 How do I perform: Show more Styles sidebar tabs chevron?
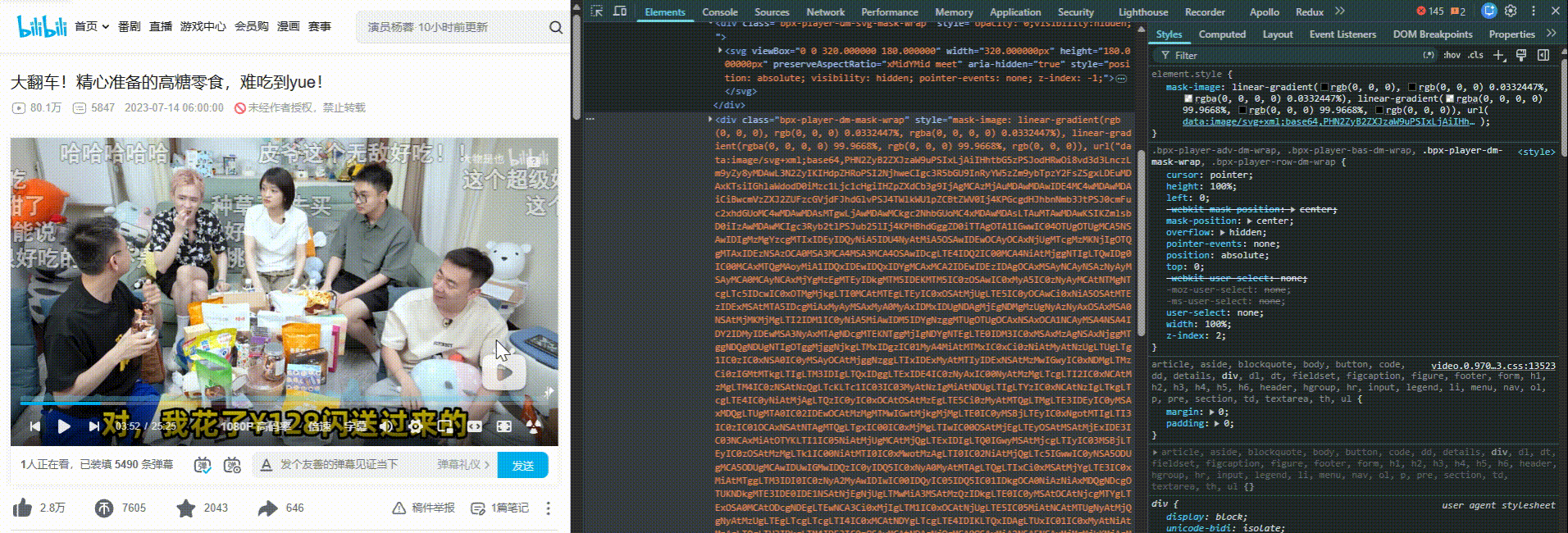1551,34
